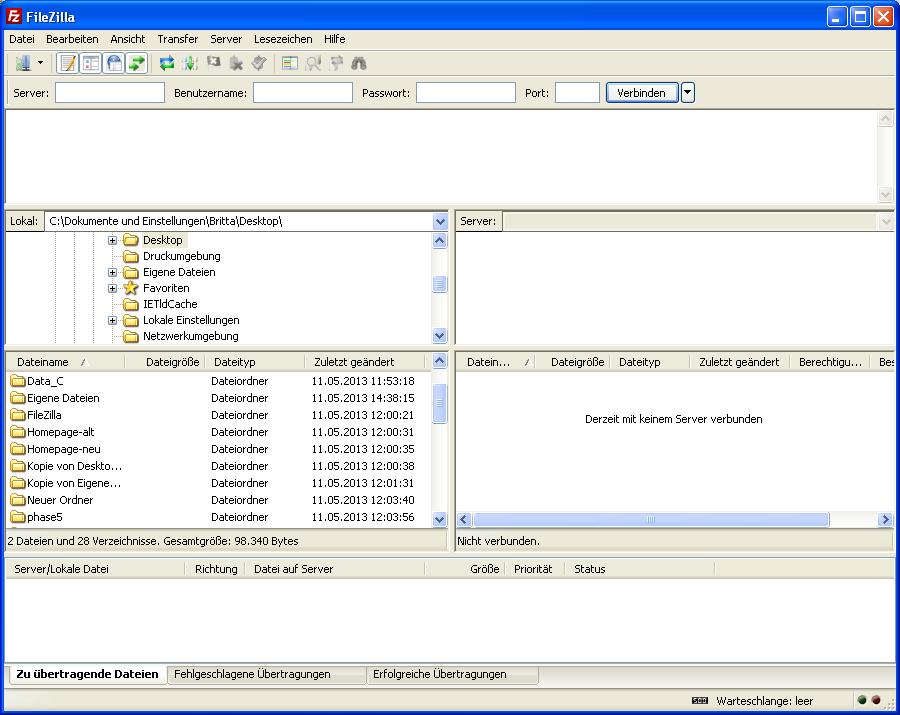This screenshot has height=715, width=900.
Task: Click the local tree scroll down arrow
Action: [440, 336]
